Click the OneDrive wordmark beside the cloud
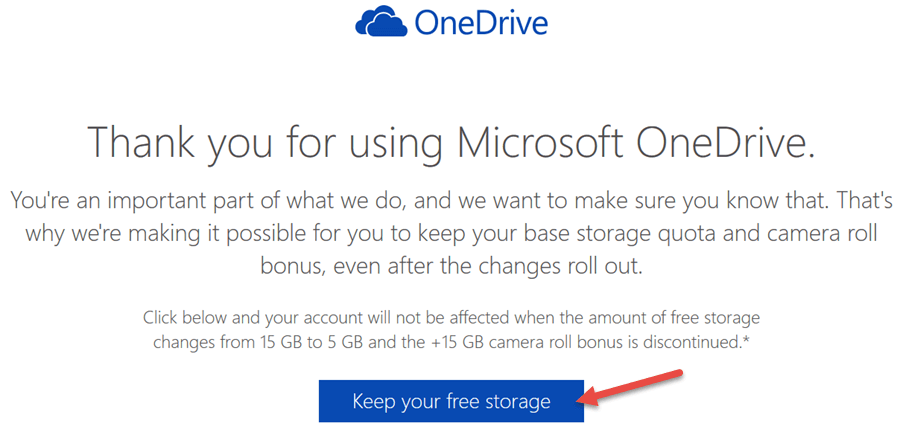Viewport: 900px width, 432px height. point(480,22)
